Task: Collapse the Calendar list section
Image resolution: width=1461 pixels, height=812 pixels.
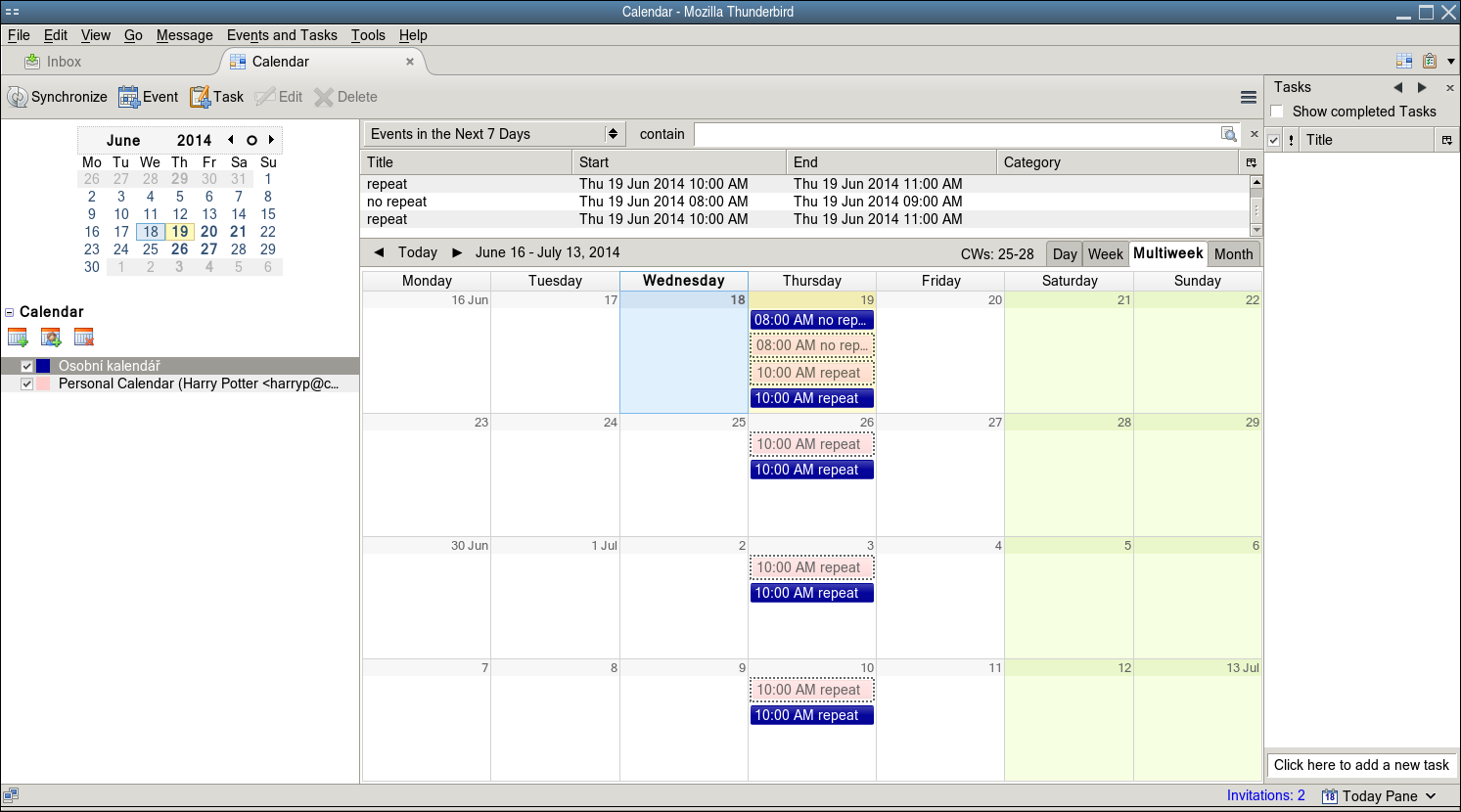Action: click(x=10, y=312)
